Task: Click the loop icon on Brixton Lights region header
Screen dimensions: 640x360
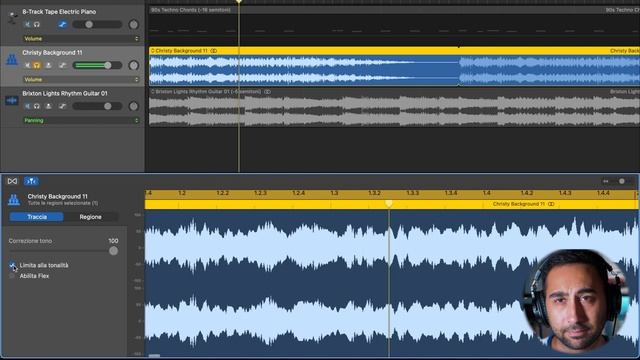Action: tap(267, 92)
